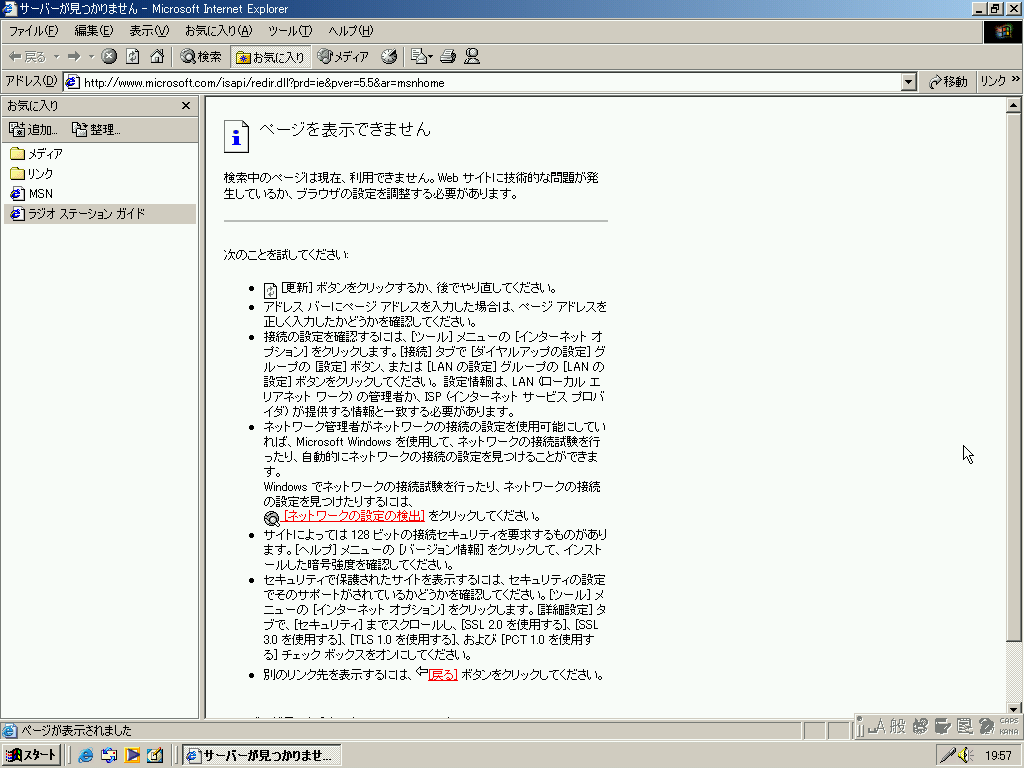
Task: Click サーバーが見つかりませ... taskbar button
Action: coord(261,755)
